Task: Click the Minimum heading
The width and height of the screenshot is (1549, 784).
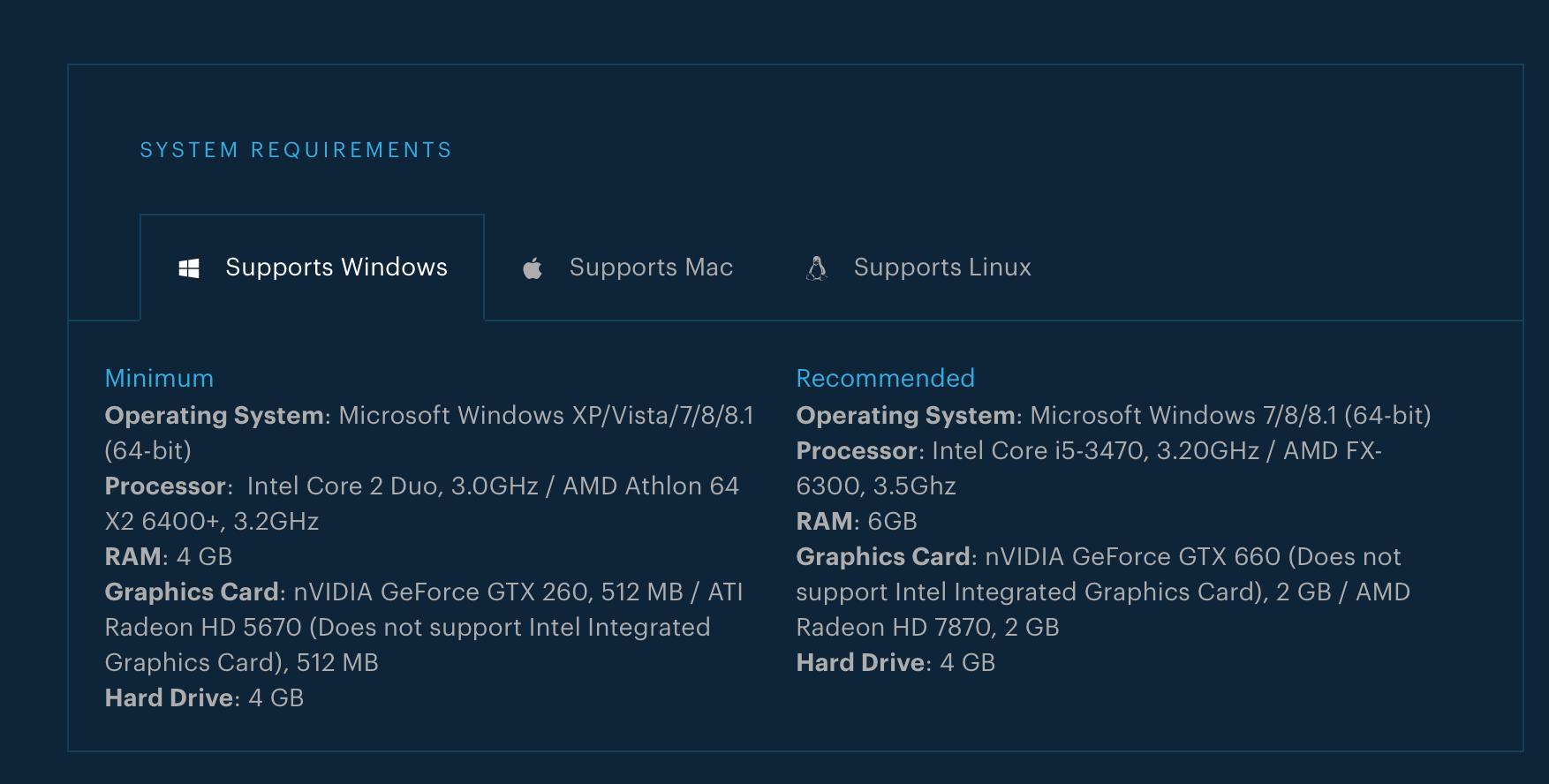Action: pos(159,378)
